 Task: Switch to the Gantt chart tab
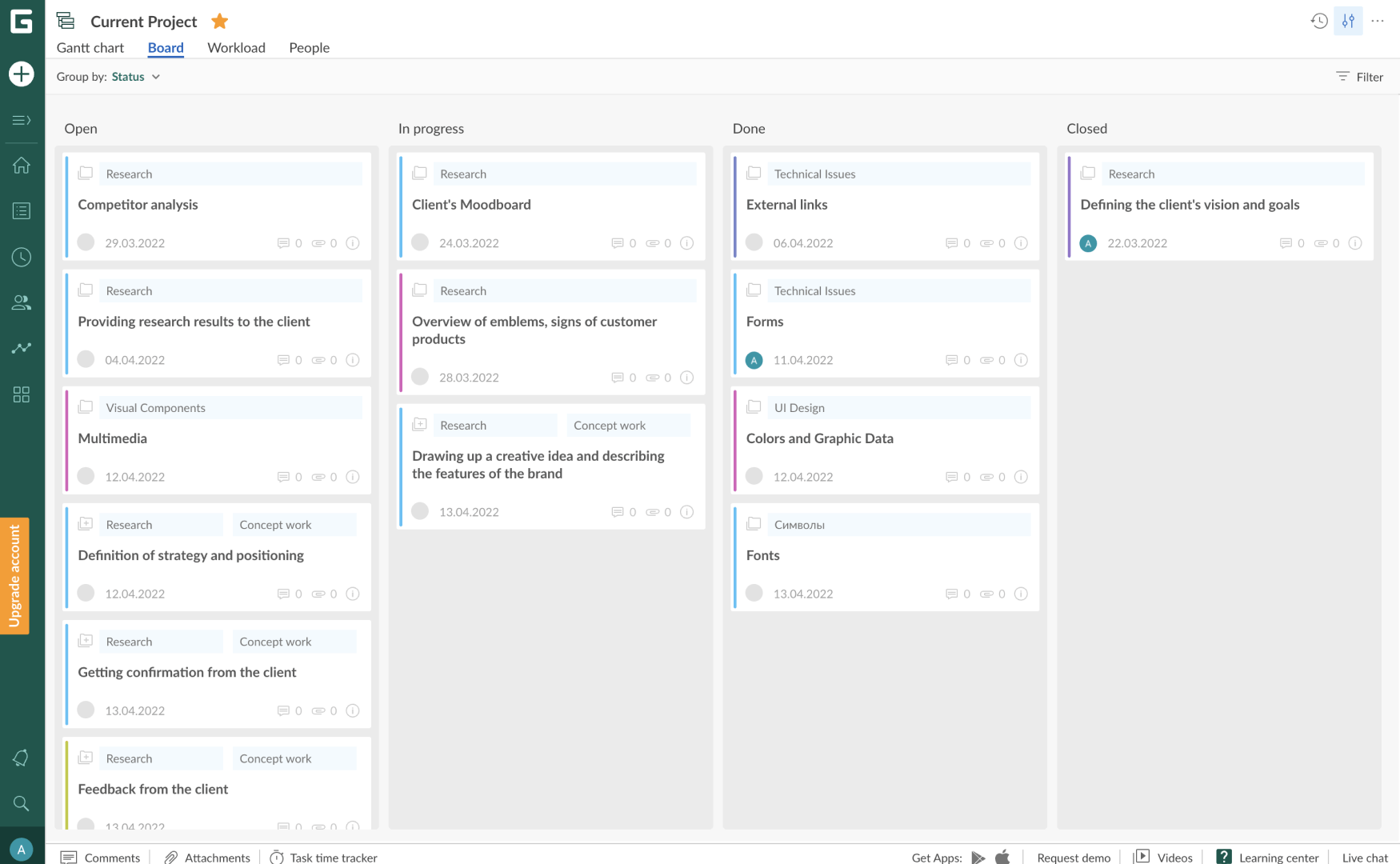[x=90, y=47]
